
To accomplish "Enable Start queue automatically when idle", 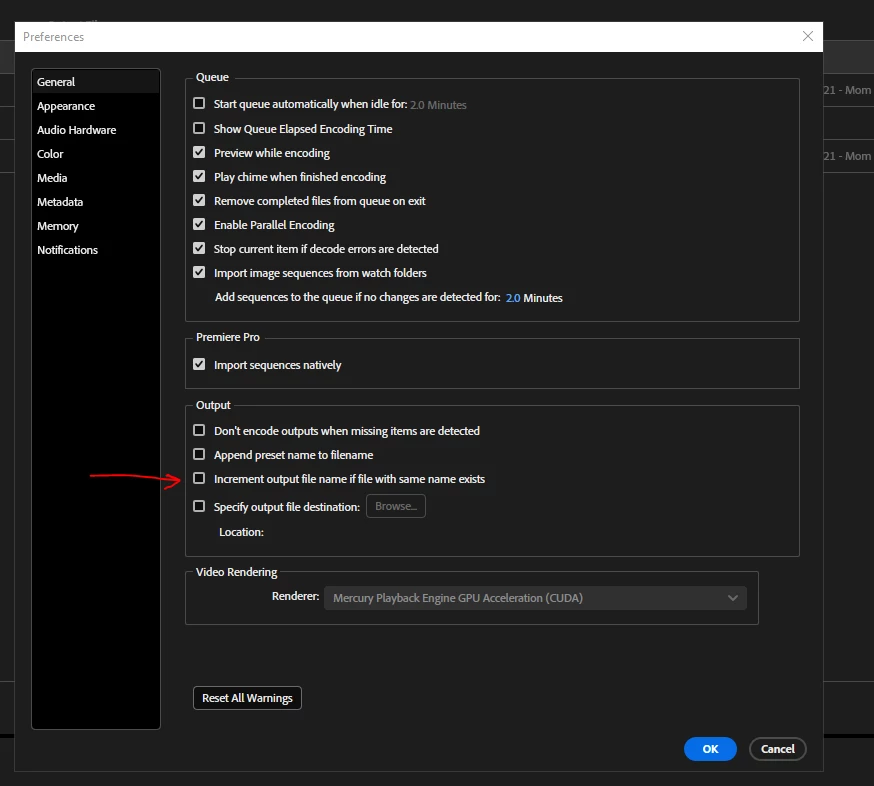I will [x=199, y=104].
